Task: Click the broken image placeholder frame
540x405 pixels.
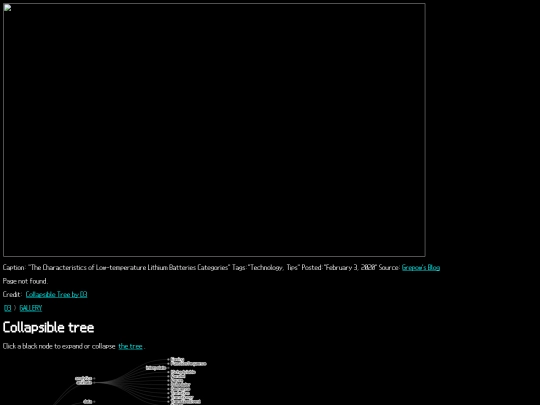Action: (x=214, y=130)
